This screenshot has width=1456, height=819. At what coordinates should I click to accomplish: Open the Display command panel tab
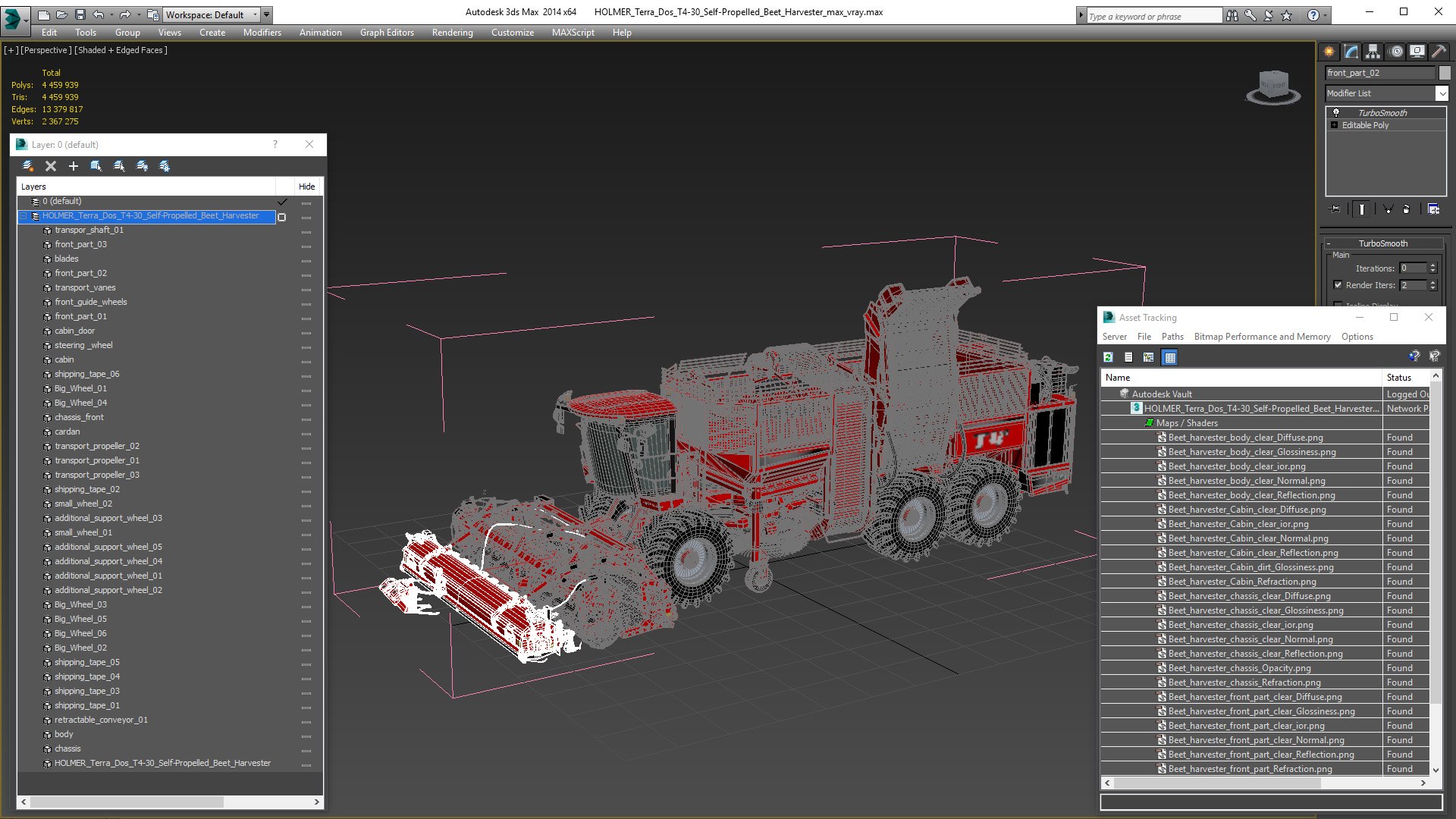coord(1417,52)
